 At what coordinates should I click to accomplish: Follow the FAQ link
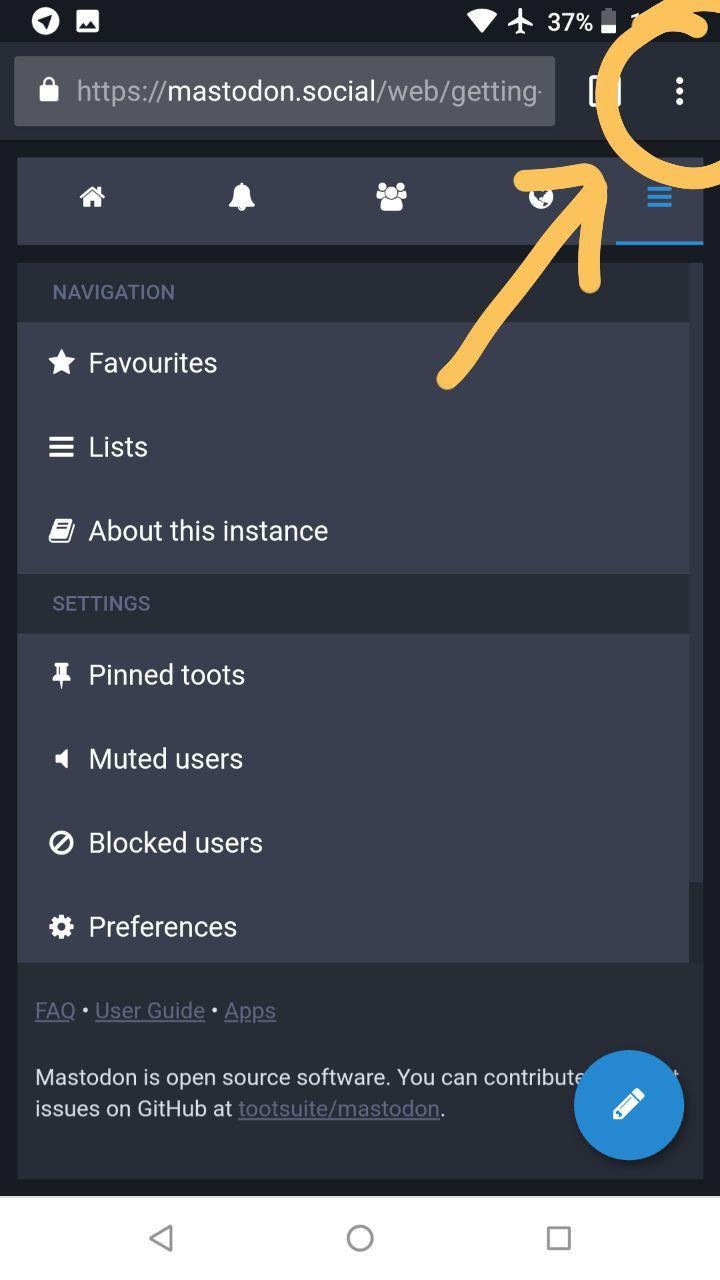tap(55, 1011)
